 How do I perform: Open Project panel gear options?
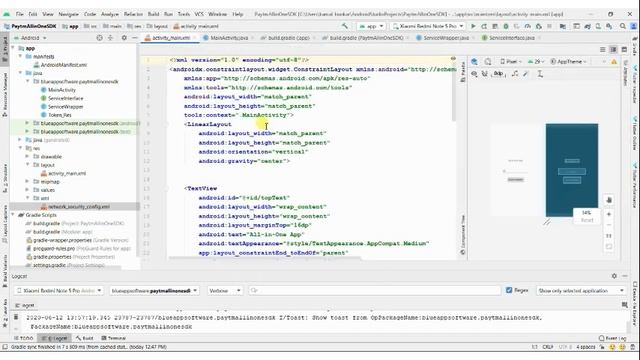[124, 38]
